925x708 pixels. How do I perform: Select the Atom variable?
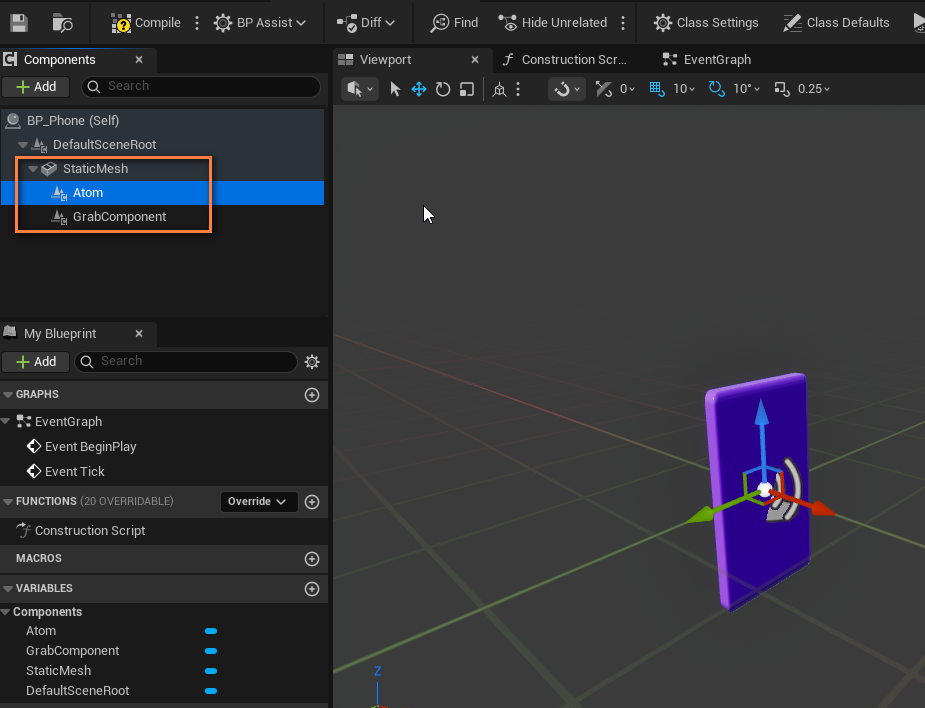click(41, 631)
